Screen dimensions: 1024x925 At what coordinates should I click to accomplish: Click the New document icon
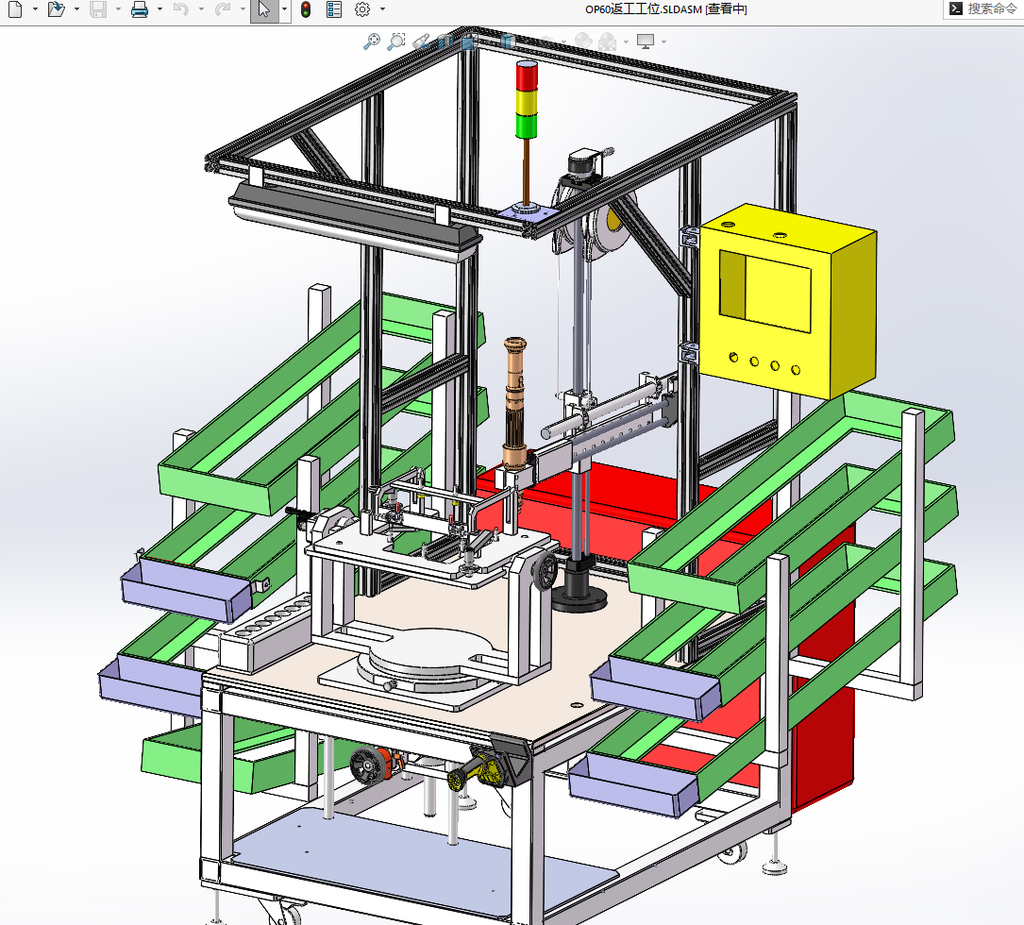15,9
